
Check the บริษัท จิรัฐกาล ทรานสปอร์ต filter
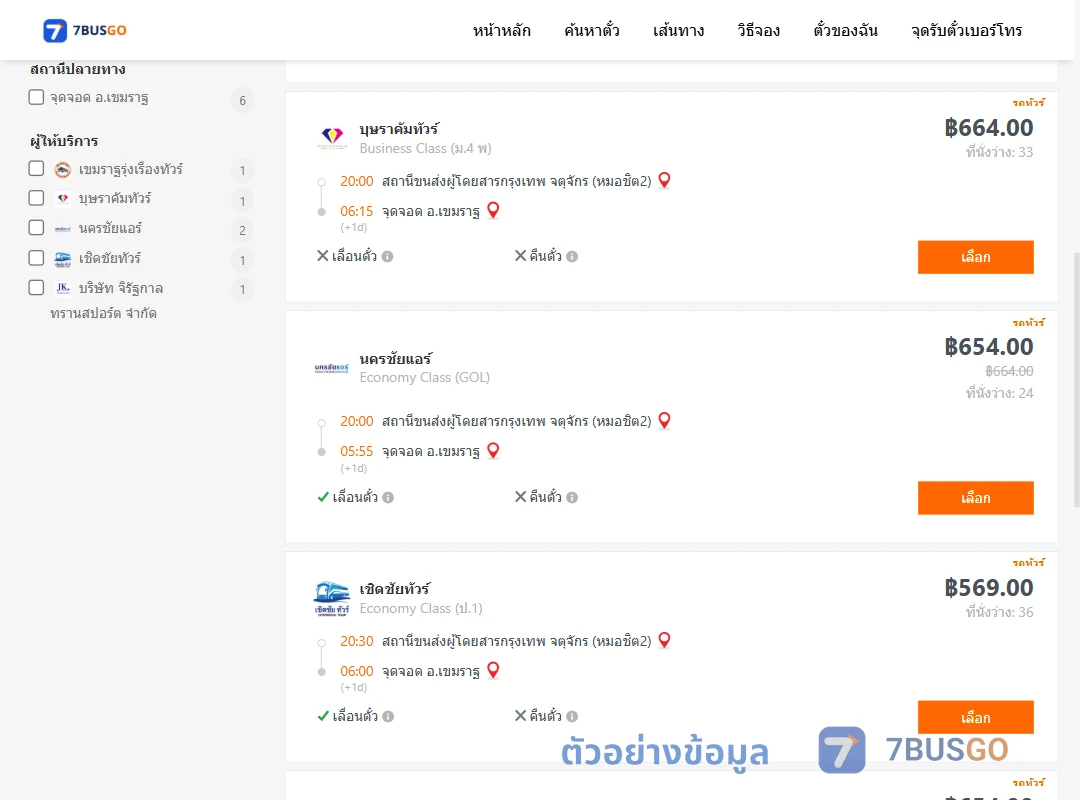[x=37, y=287]
